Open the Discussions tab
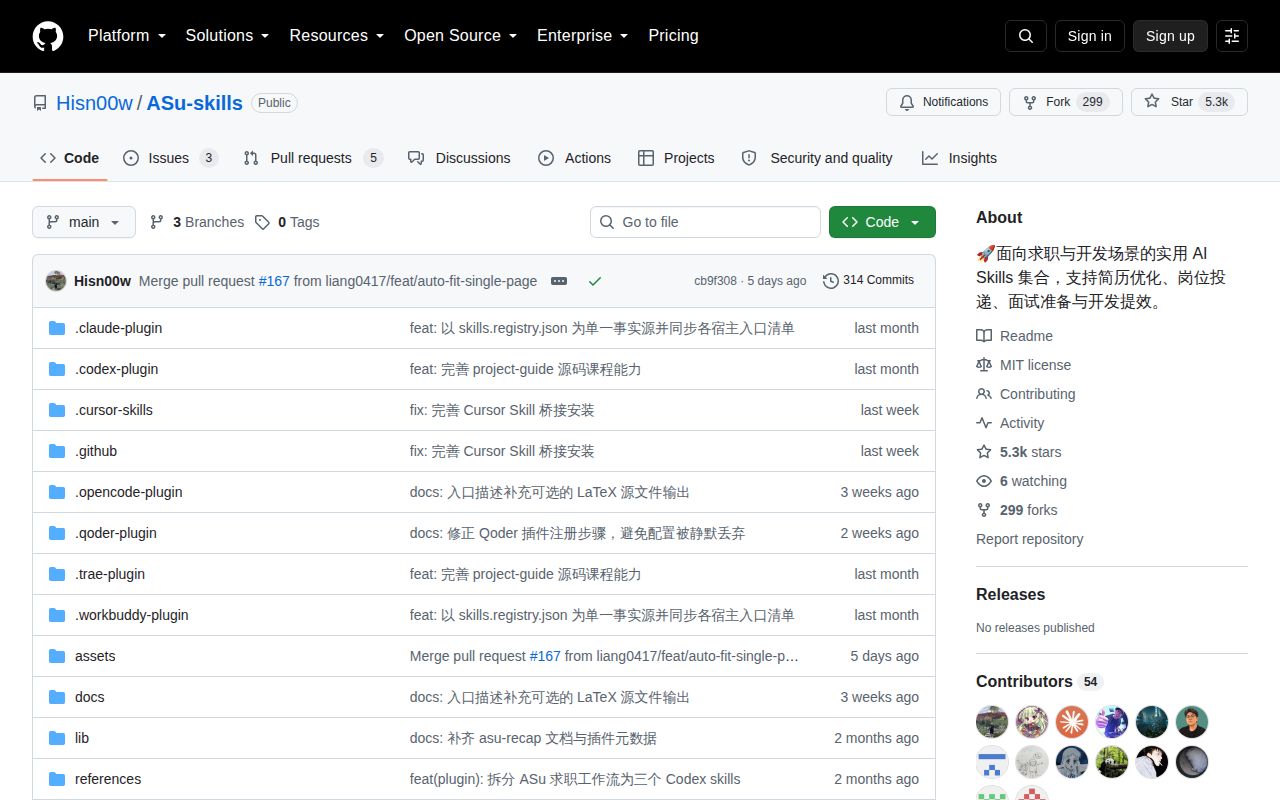Viewport: 1280px width, 800px height. coord(459,158)
